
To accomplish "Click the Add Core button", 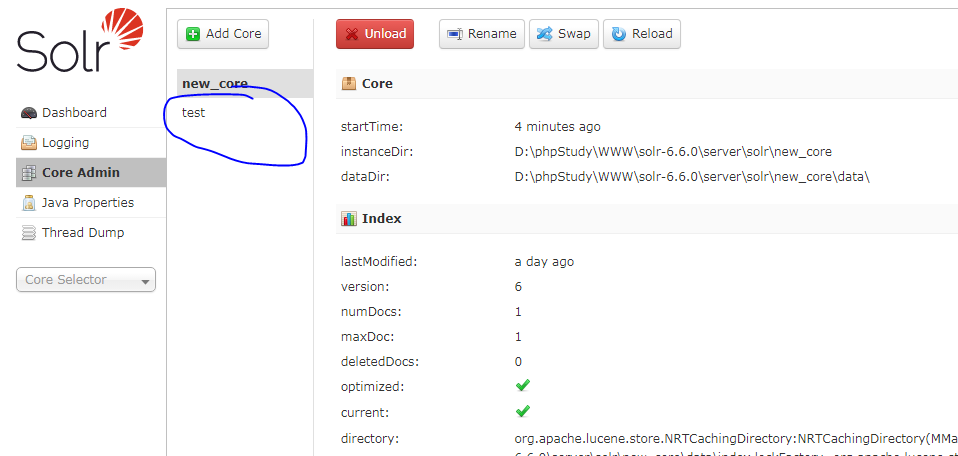I will pos(223,34).
